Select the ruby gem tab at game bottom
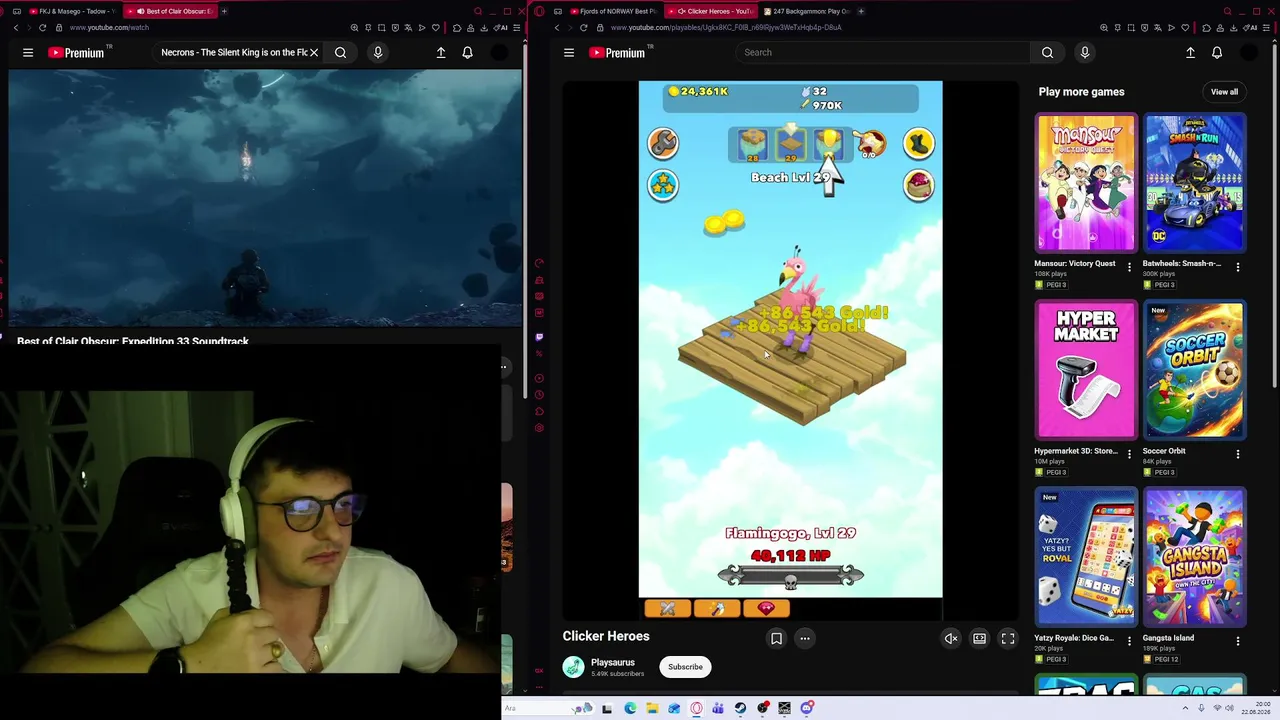 point(766,608)
